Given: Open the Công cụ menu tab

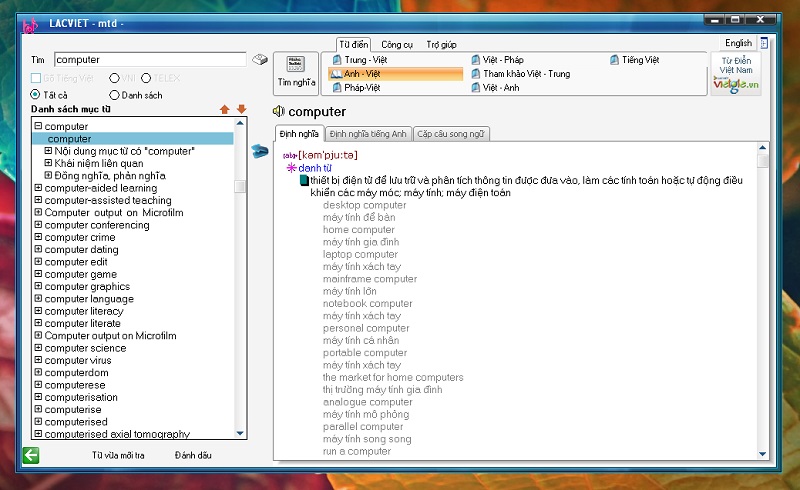Looking at the screenshot, I should click(397, 44).
